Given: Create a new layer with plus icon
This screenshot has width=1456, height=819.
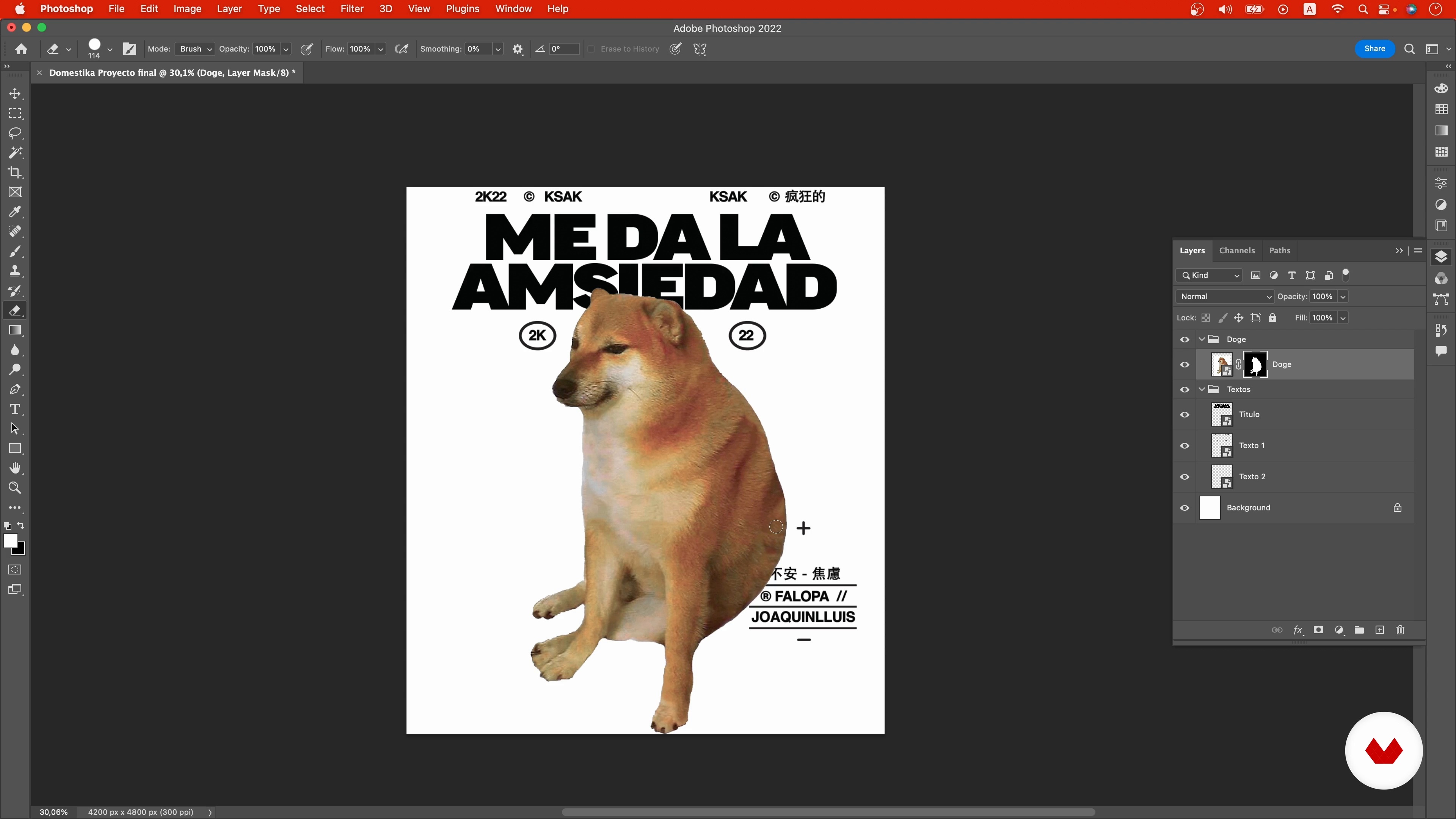Looking at the screenshot, I should click(x=1380, y=630).
